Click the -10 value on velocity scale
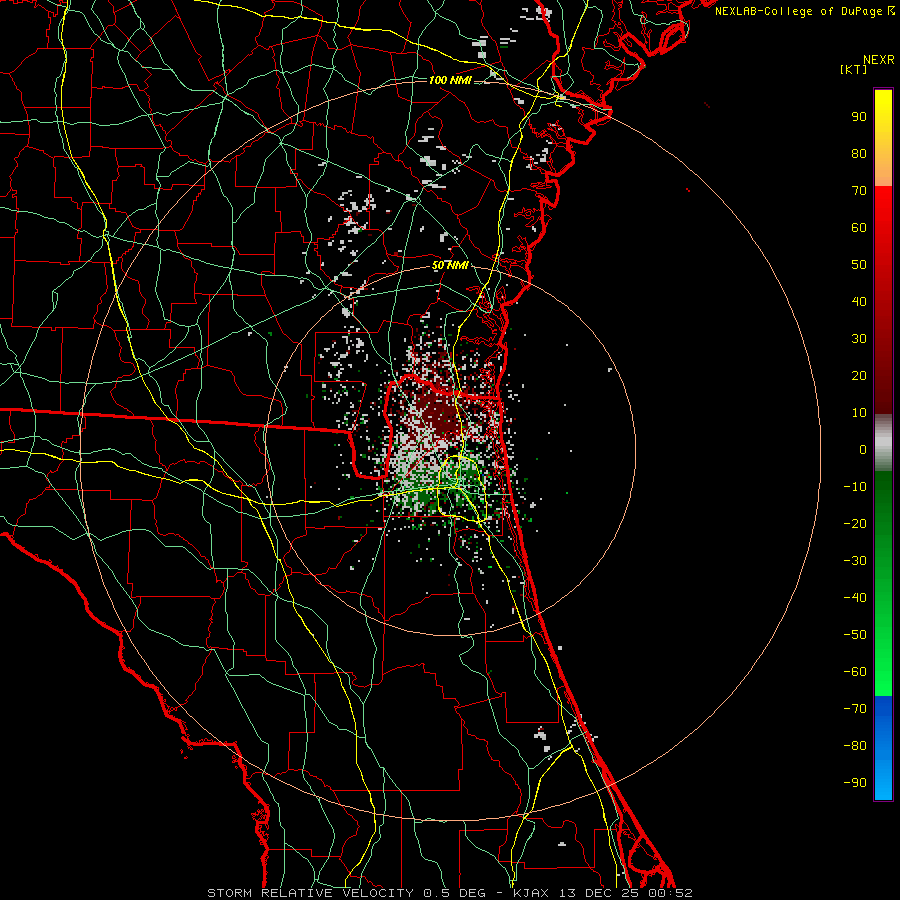 click(855, 487)
